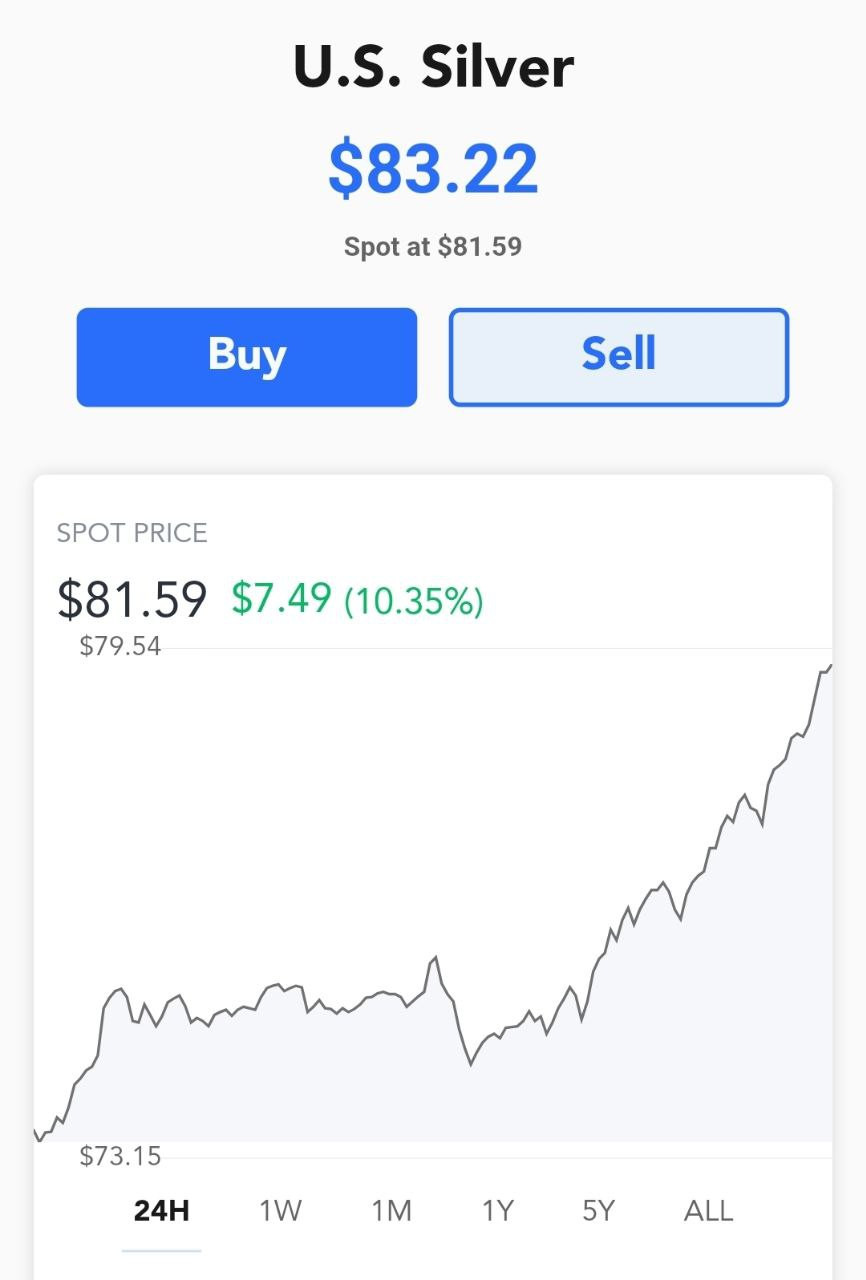
Task: Tap the 'Spot at $81.59' text
Action: click(433, 246)
